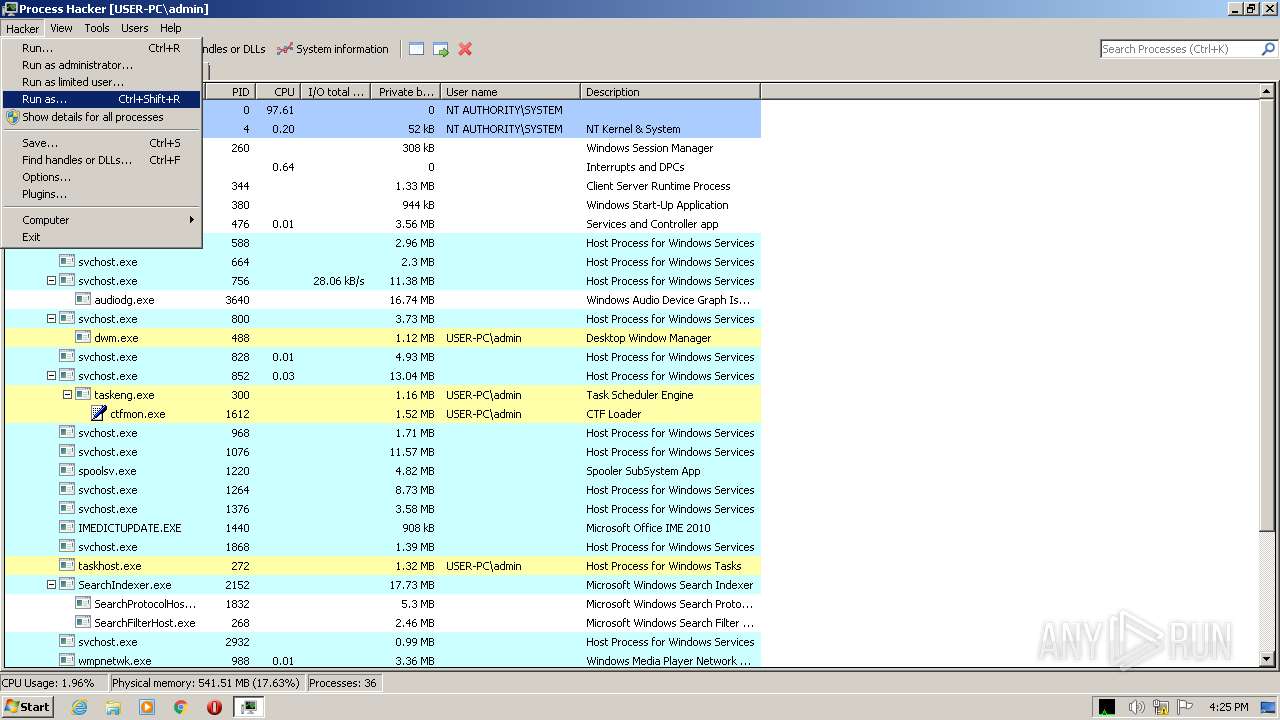Collapse the SearchIndexer.exe tree node
The image size is (1280, 720).
[x=52, y=585]
